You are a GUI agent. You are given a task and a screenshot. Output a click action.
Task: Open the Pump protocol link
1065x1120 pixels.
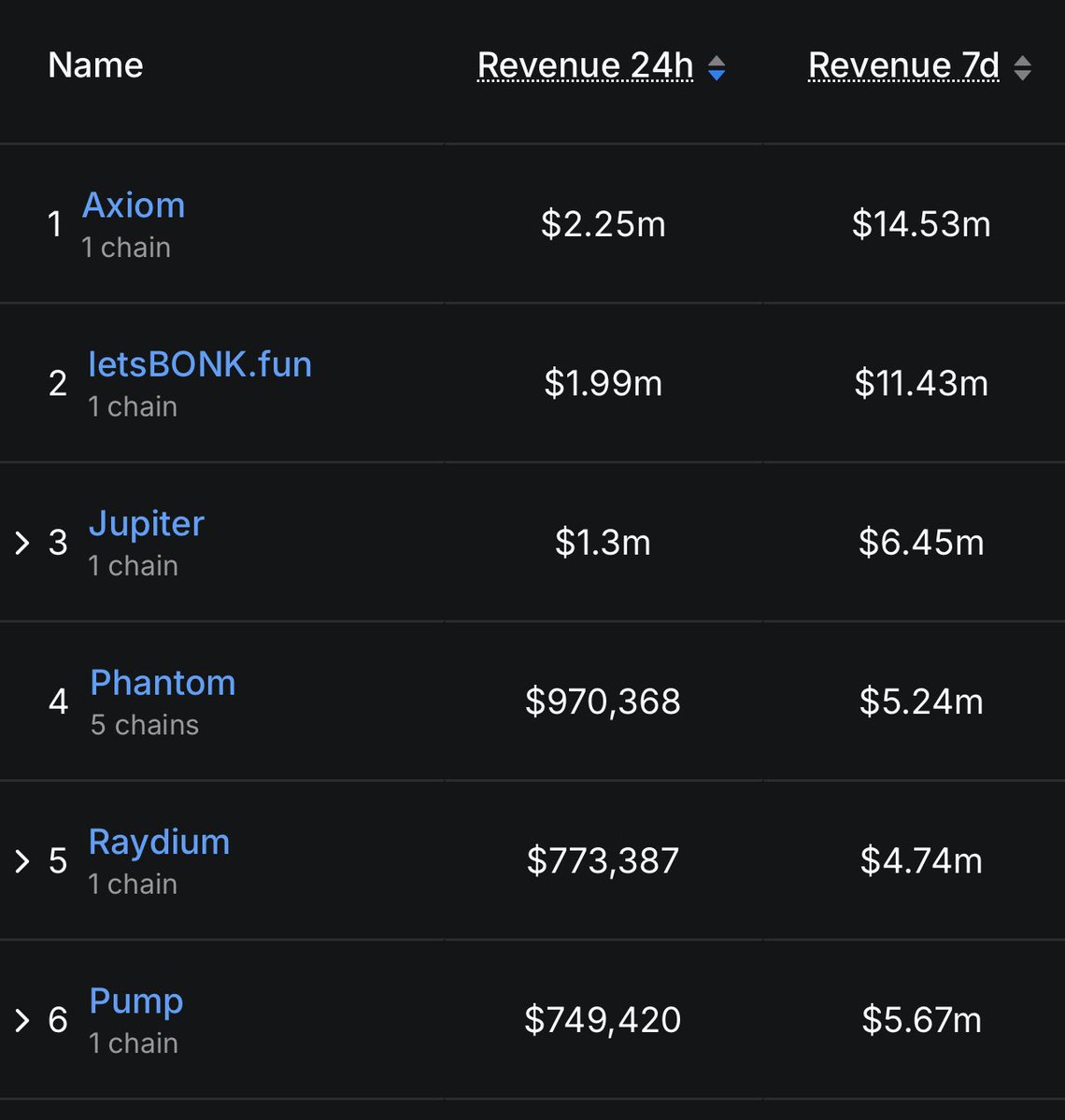(x=136, y=1002)
